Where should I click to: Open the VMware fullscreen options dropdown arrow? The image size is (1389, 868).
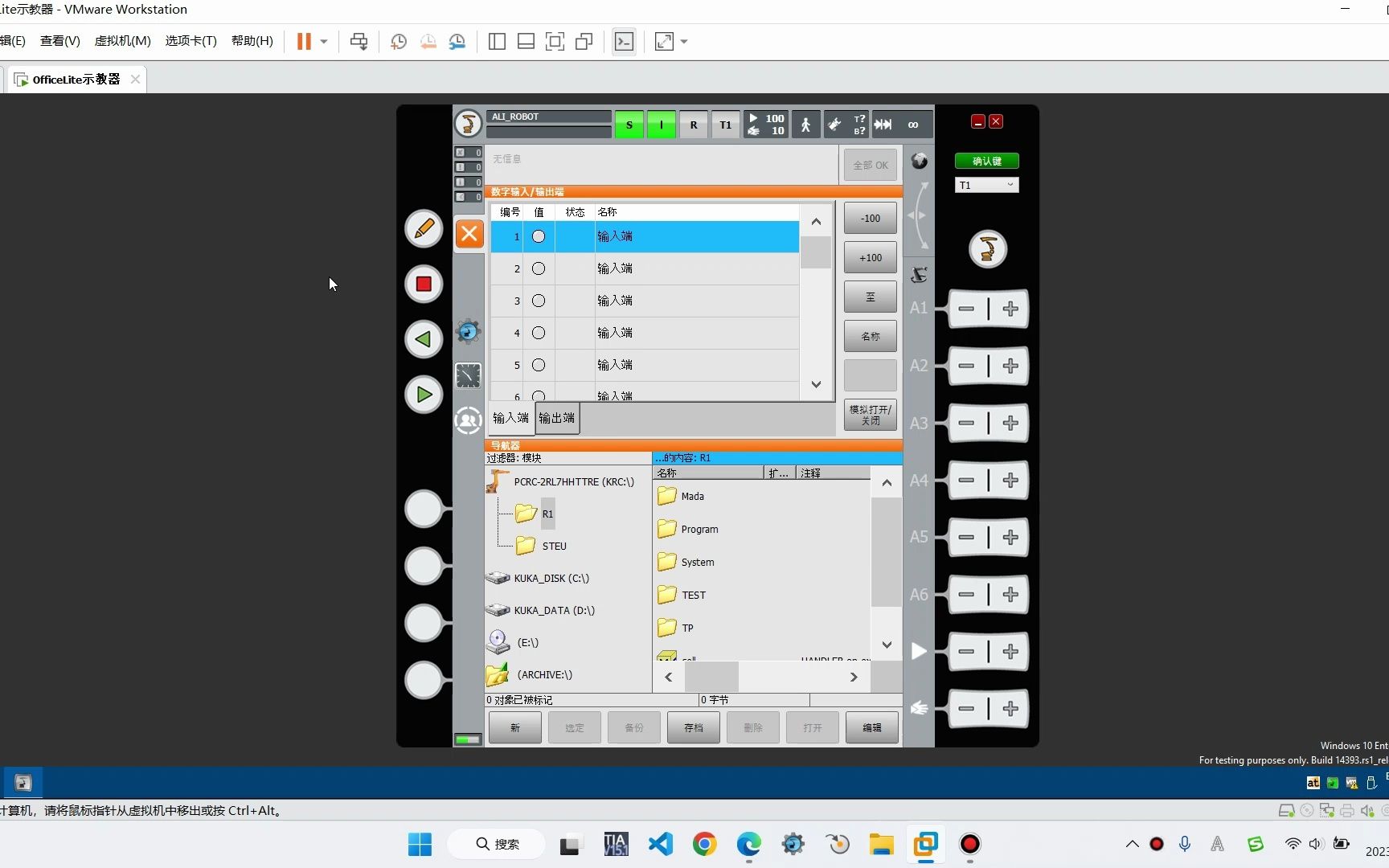point(684,42)
